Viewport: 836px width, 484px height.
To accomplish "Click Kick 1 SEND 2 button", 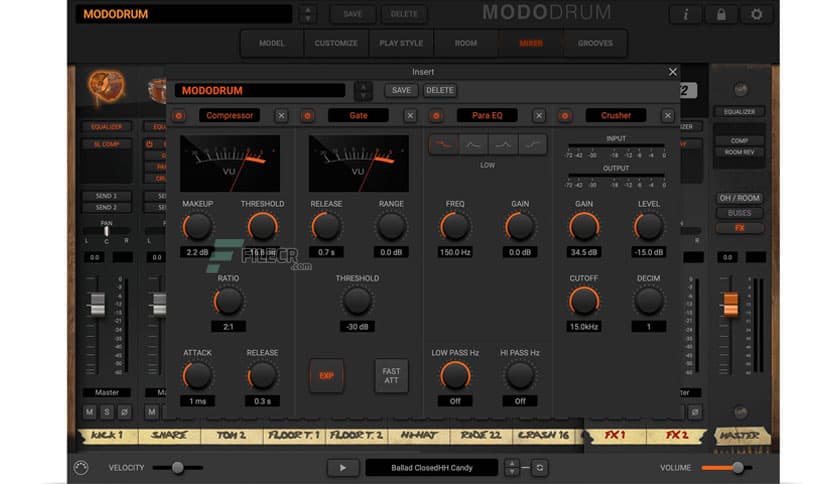I will (x=107, y=207).
